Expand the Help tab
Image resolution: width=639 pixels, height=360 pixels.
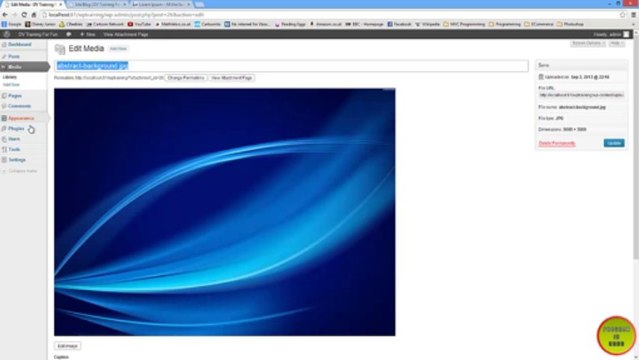(x=617, y=43)
